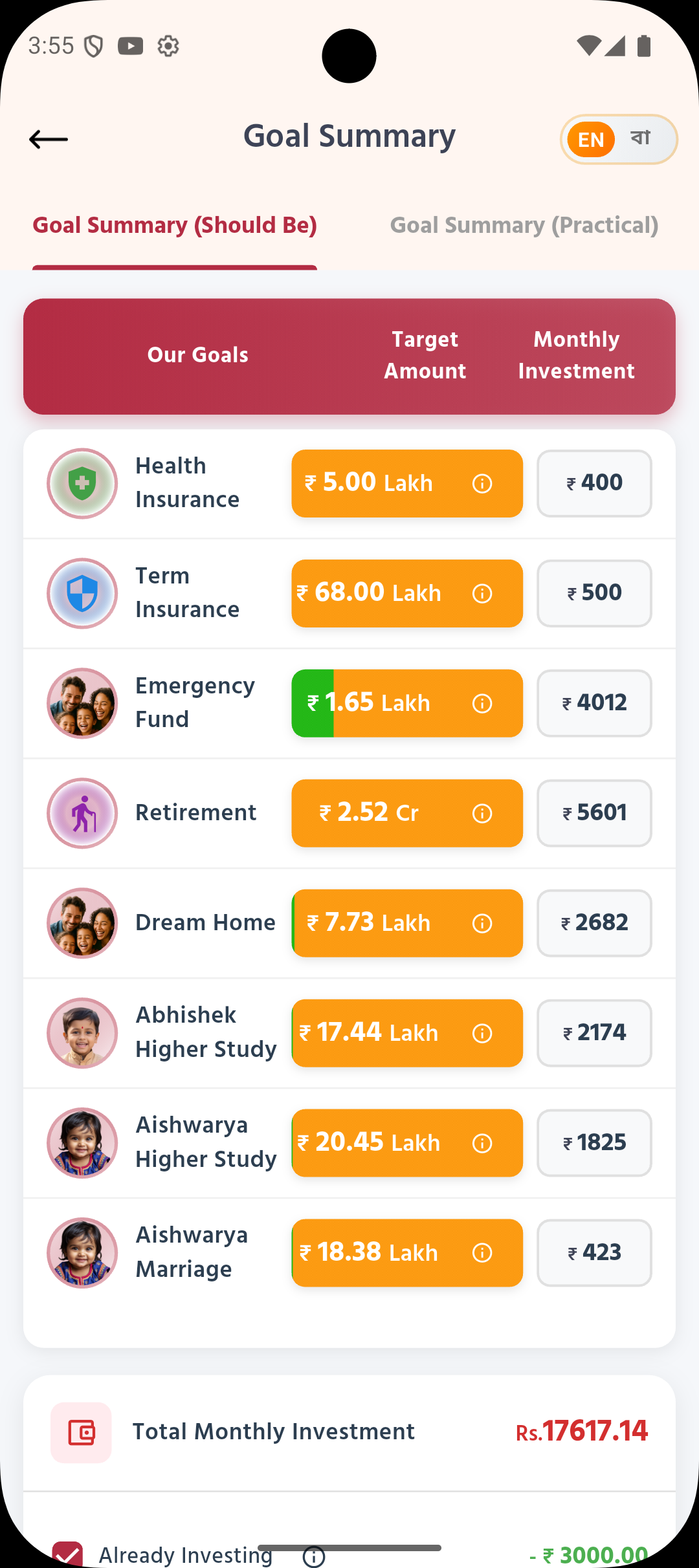The height and width of the screenshot is (1568, 699).
Task: Uncheck the Already Investing checkbox
Action: tap(68, 1555)
